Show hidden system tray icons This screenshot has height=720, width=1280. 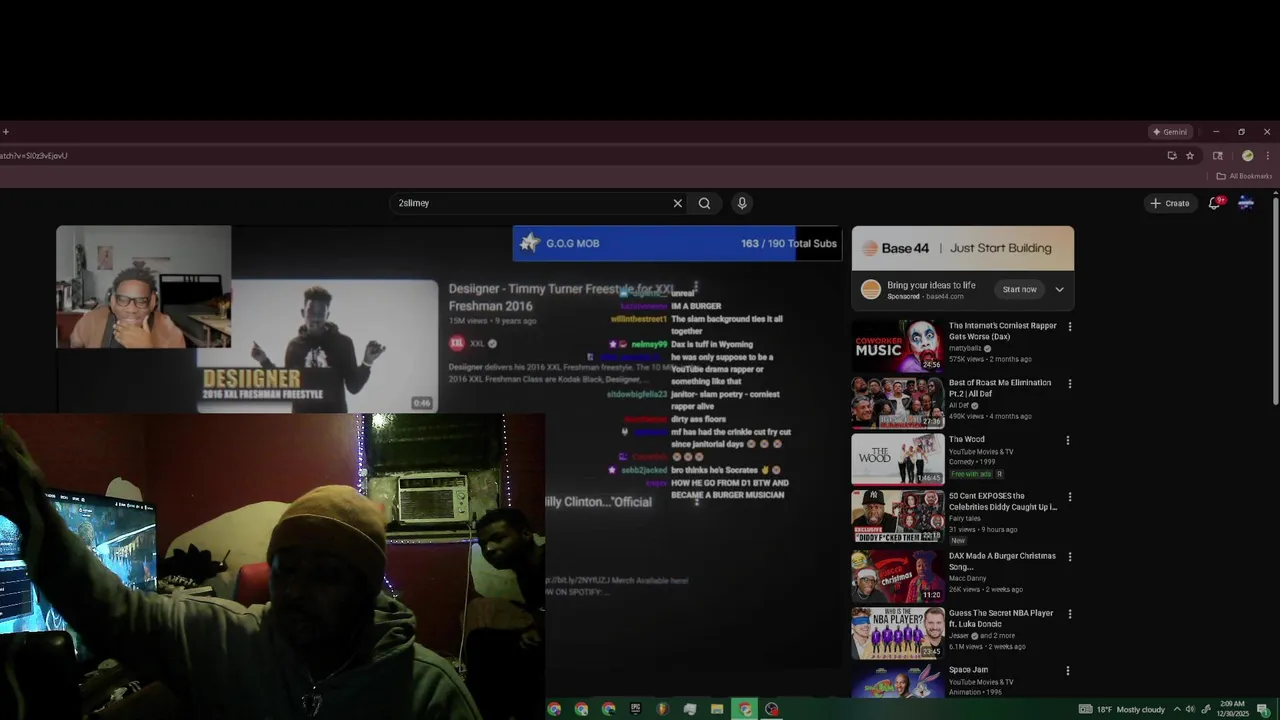coord(1177,709)
